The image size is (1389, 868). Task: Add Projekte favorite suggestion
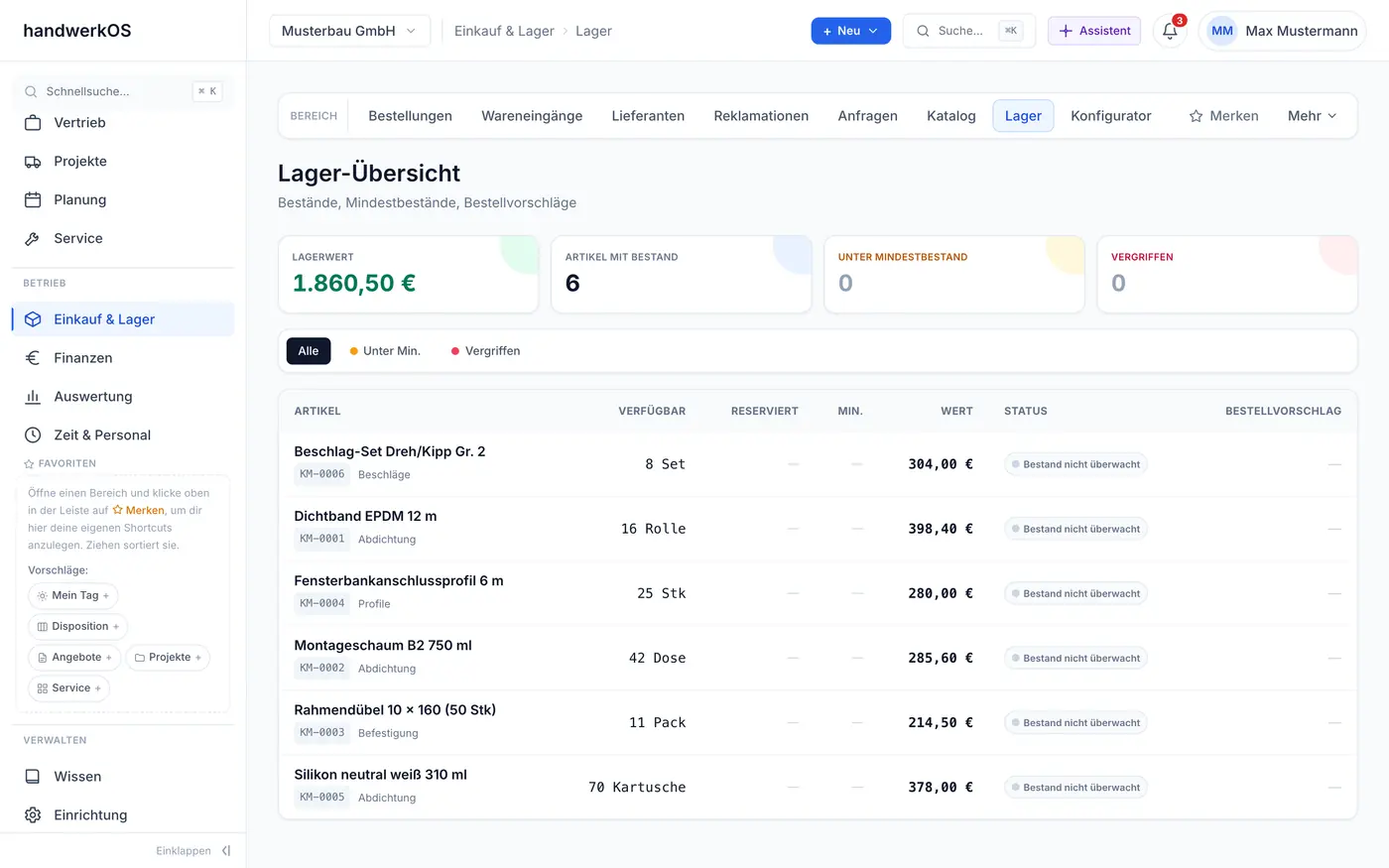point(168,658)
